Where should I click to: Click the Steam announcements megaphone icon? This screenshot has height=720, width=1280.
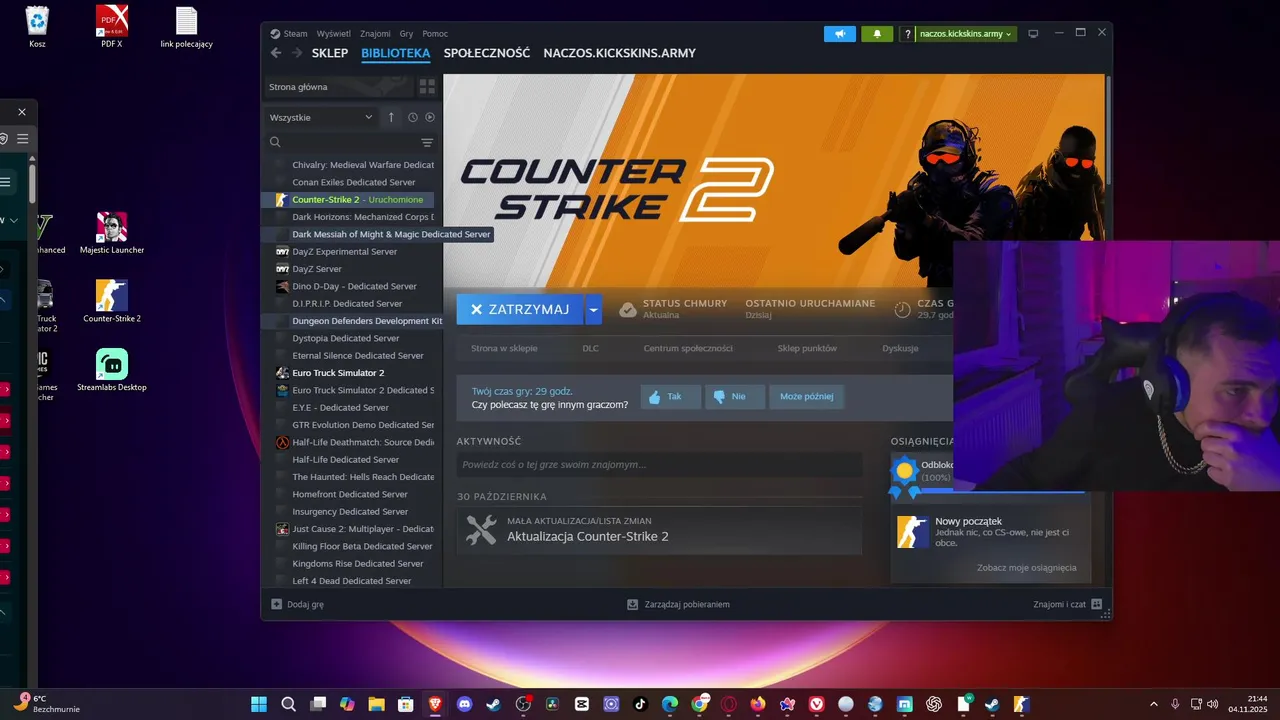840,34
